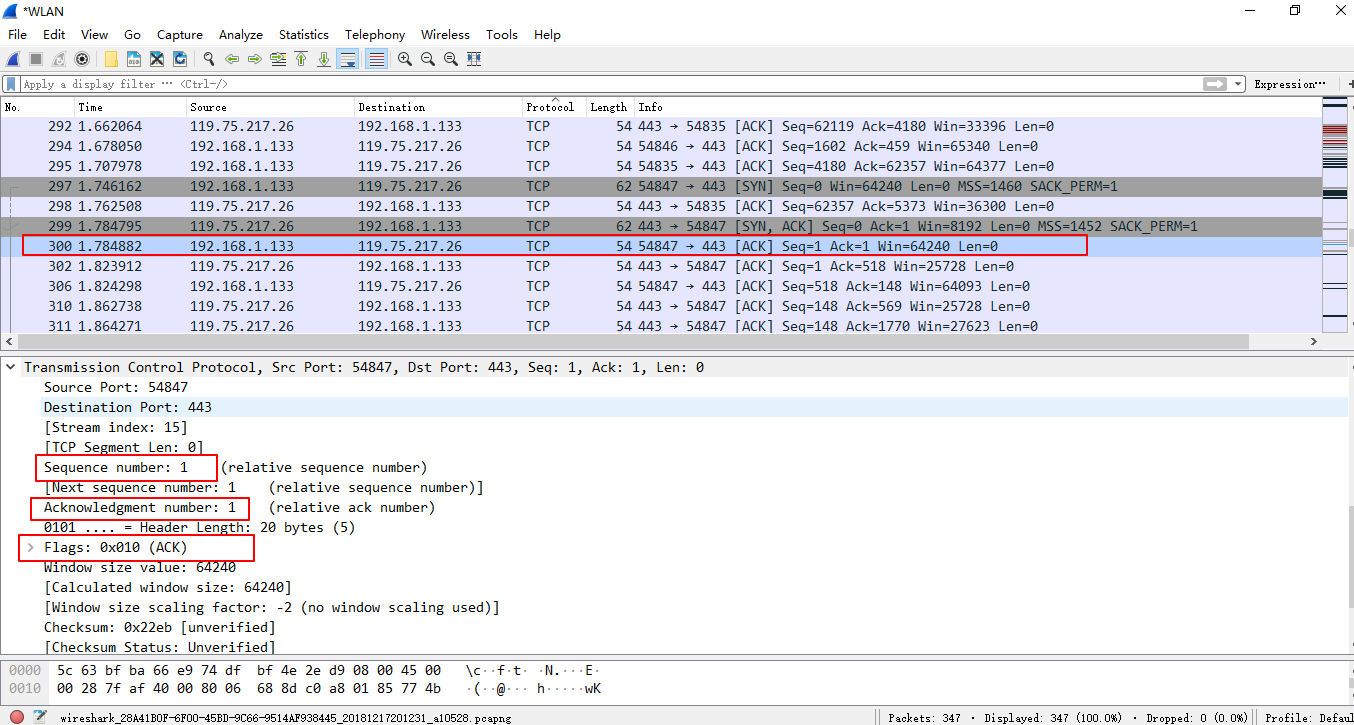Image resolution: width=1354 pixels, height=725 pixels.
Task: Open the Capture menu
Action: pos(180,34)
